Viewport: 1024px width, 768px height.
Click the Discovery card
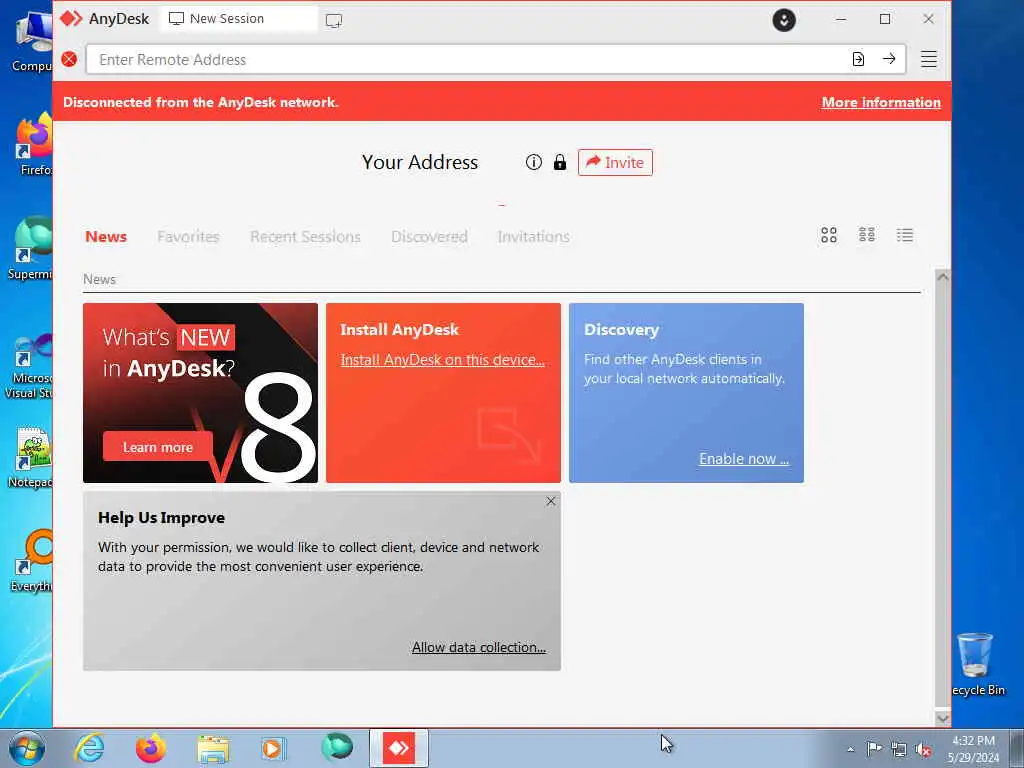click(686, 392)
